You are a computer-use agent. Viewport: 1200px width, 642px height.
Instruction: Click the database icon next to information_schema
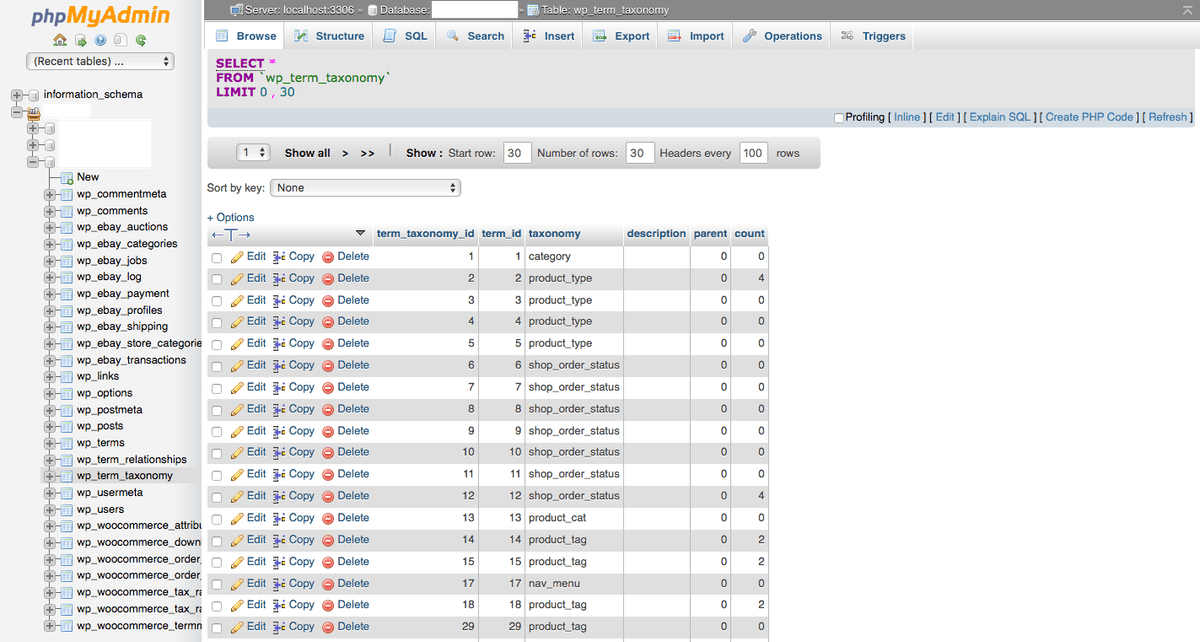coord(33,95)
